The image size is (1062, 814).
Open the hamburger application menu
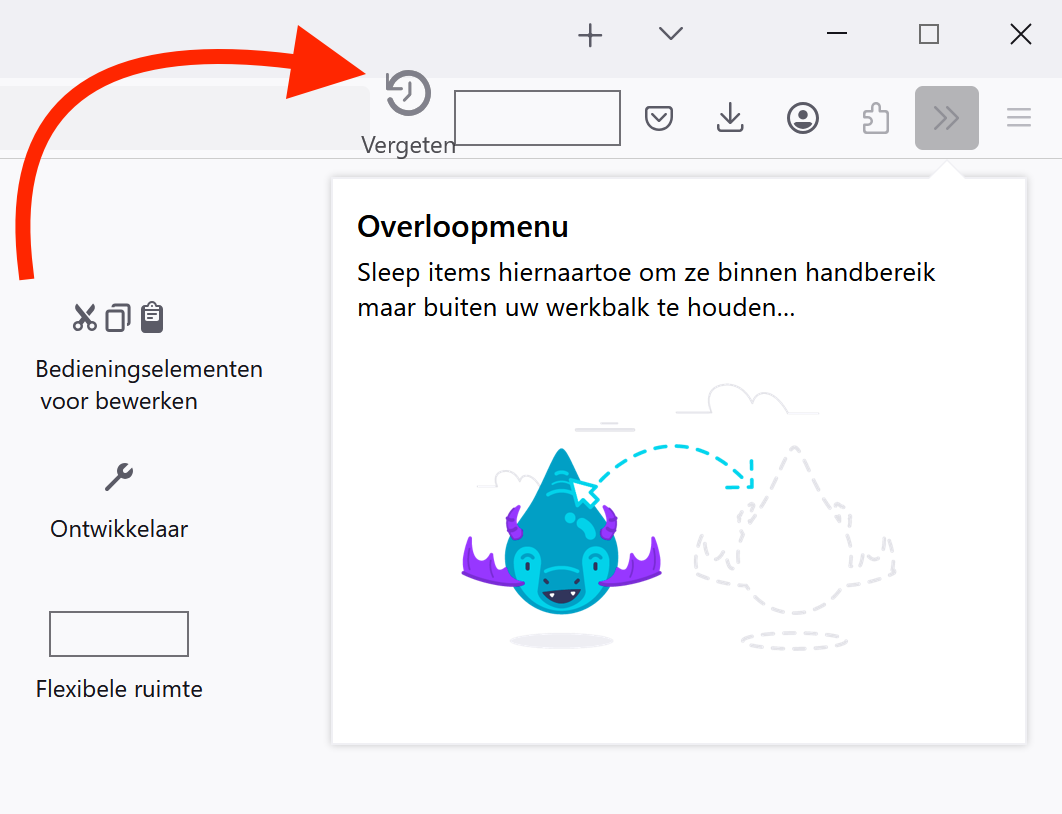[1018, 119]
